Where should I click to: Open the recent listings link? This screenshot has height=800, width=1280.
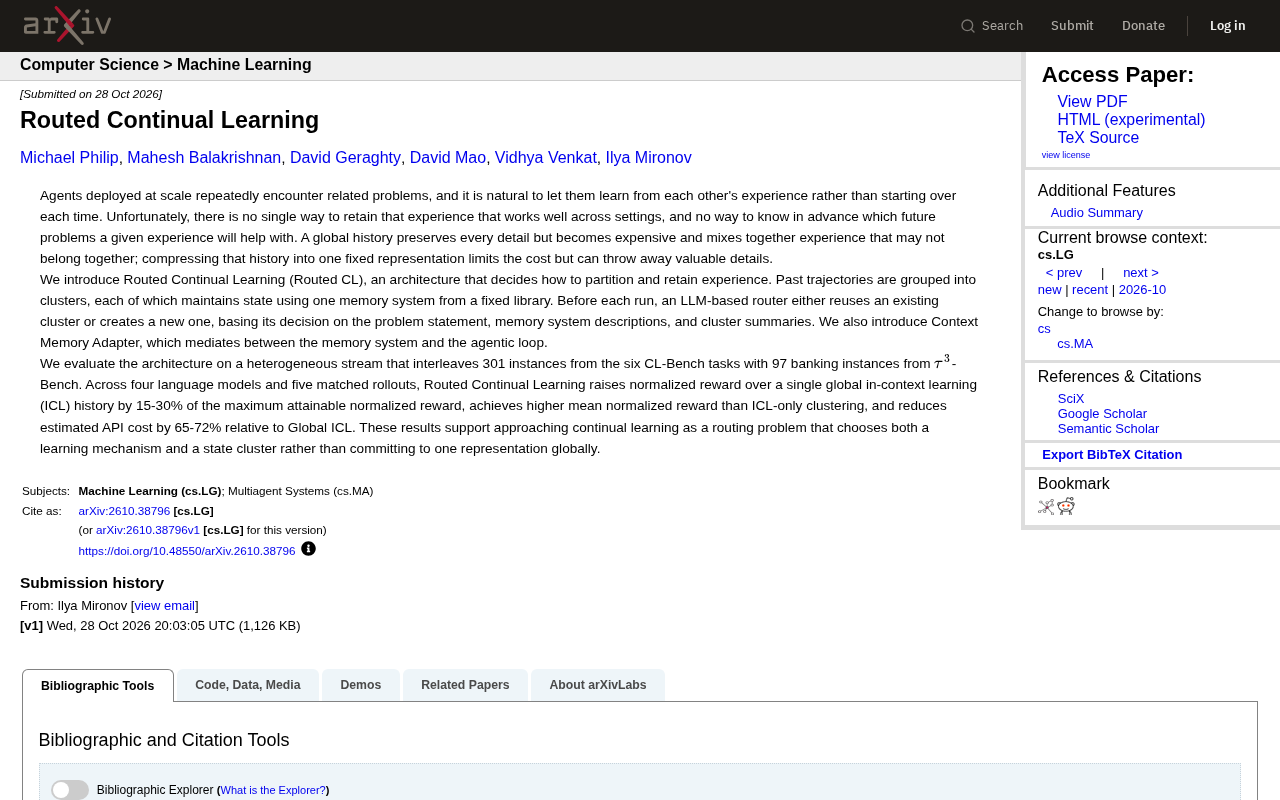click(x=1090, y=290)
